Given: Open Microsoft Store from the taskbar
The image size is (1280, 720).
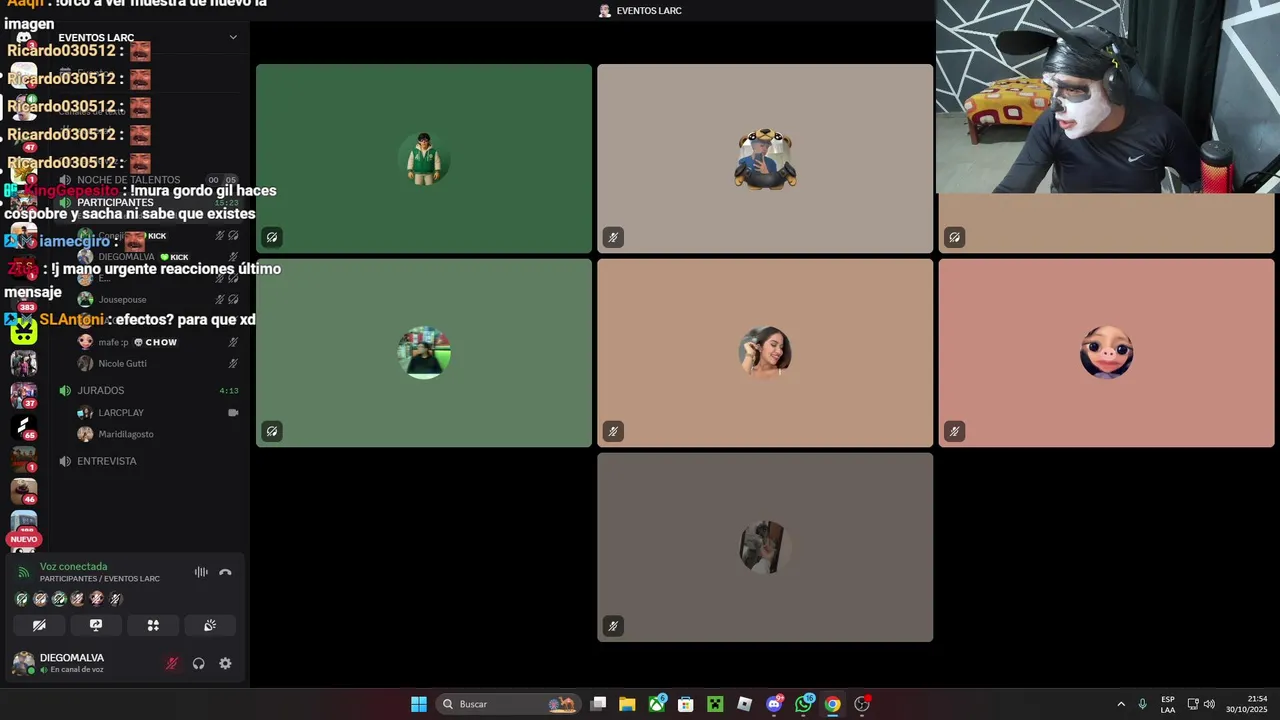Looking at the screenshot, I should pyautogui.click(x=686, y=704).
